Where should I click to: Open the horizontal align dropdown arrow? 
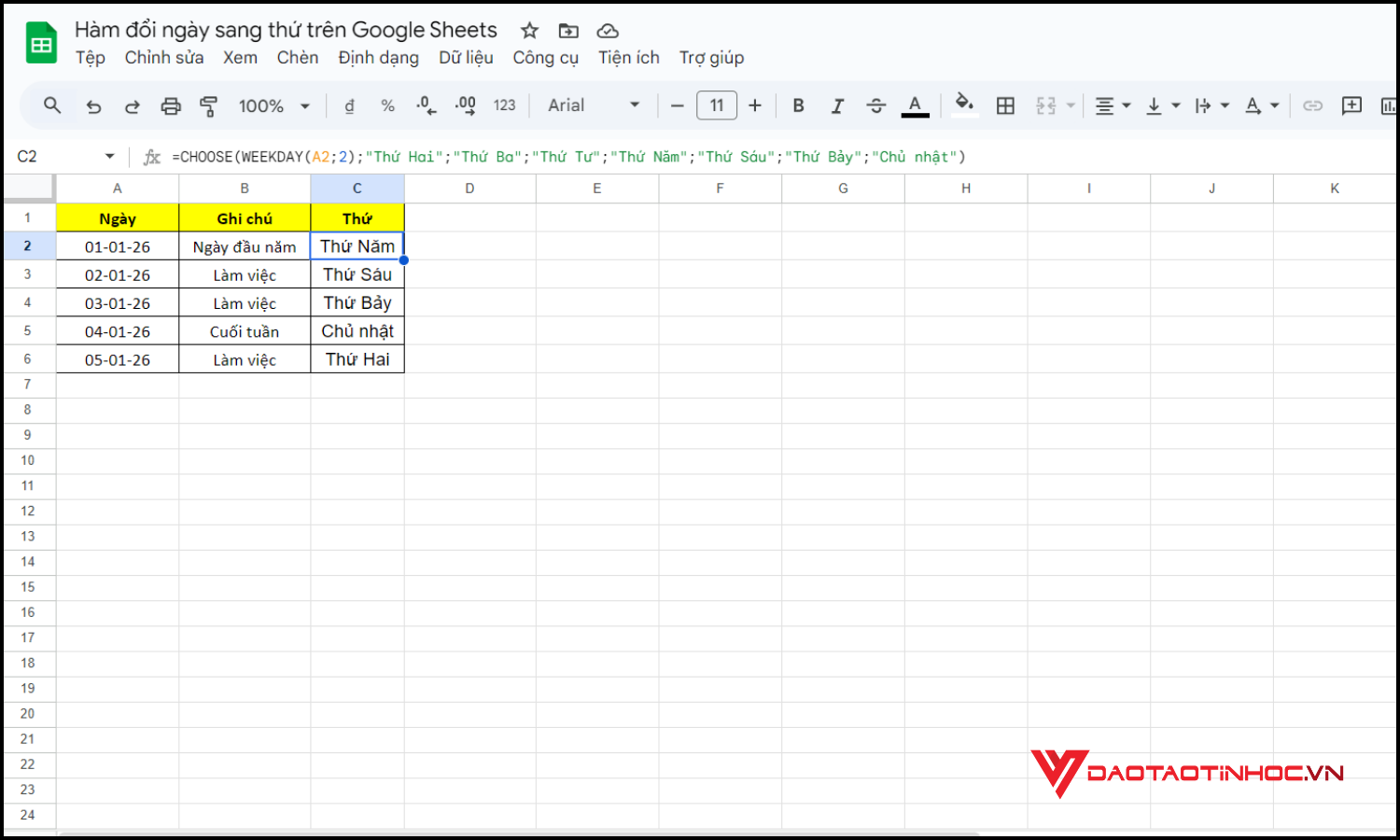(1125, 105)
